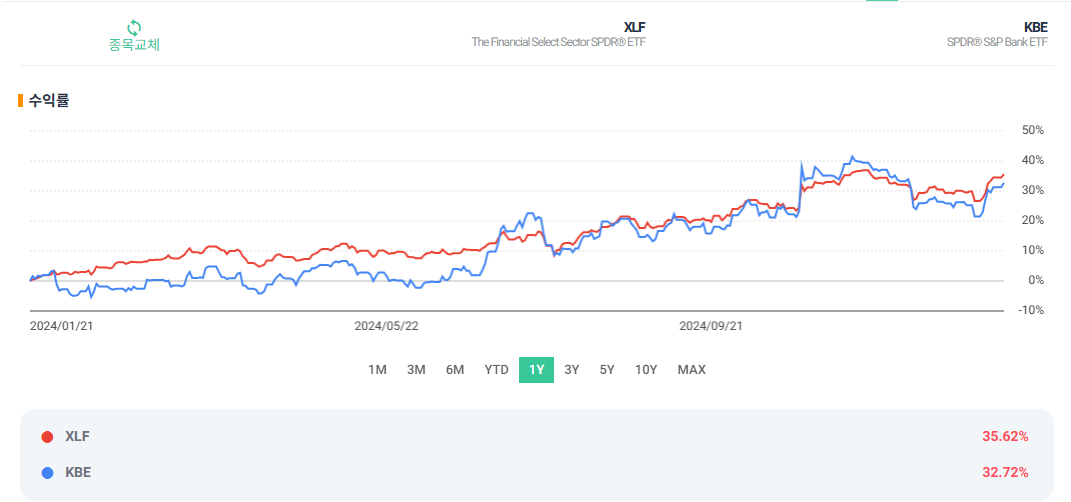The image size is (1071, 502).
Task: Click the SPDR S&P Bank ETF name
Action: [x=997, y=42]
